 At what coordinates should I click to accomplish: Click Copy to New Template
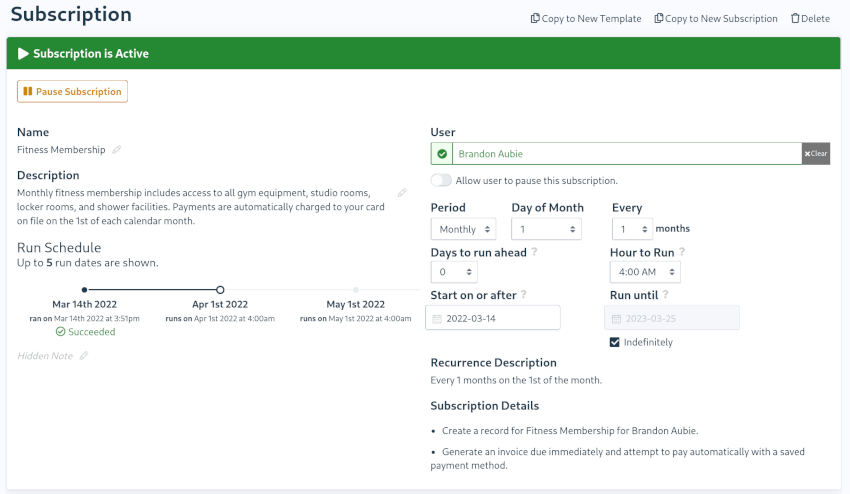tap(585, 18)
